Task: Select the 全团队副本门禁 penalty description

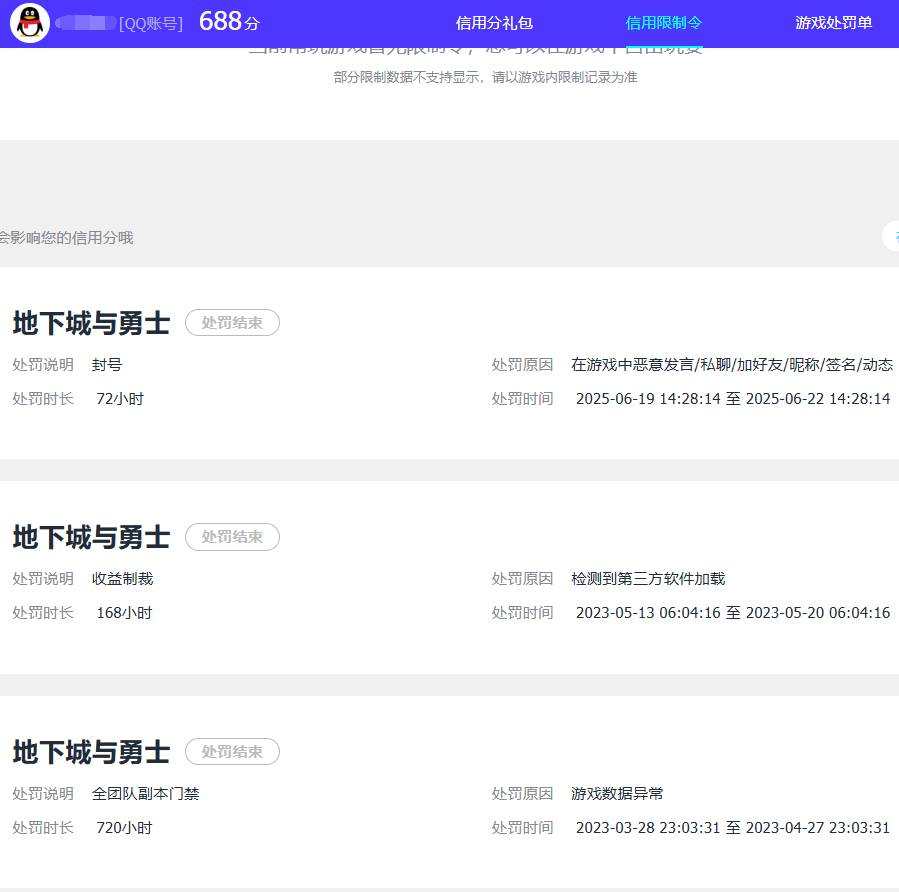Action: (146, 793)
